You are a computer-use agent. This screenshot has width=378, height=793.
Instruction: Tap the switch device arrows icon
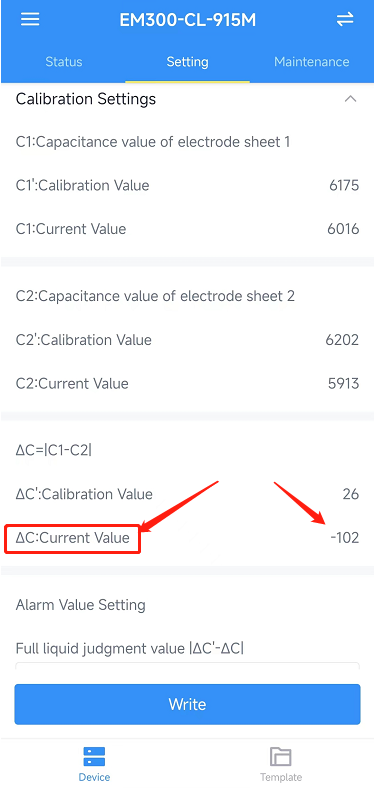[x=345, y=20]
